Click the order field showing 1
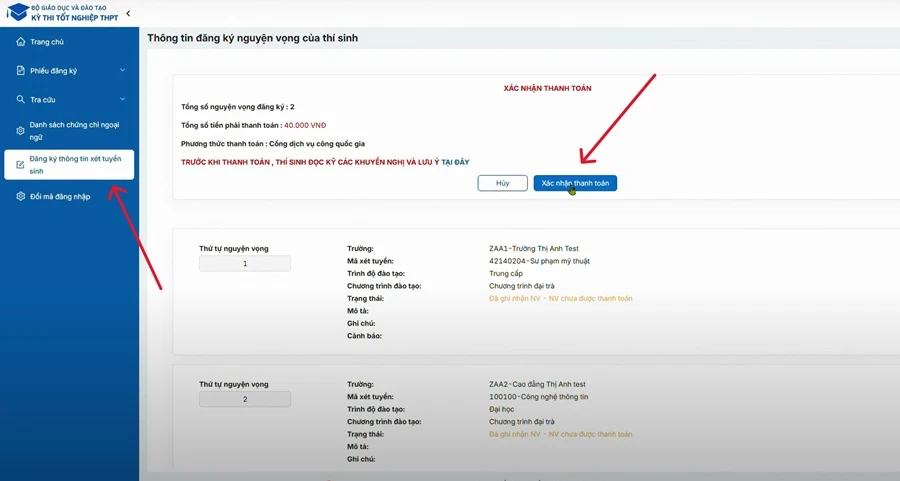The width and height of the screenshot is (900, 481). click(245, 263)
